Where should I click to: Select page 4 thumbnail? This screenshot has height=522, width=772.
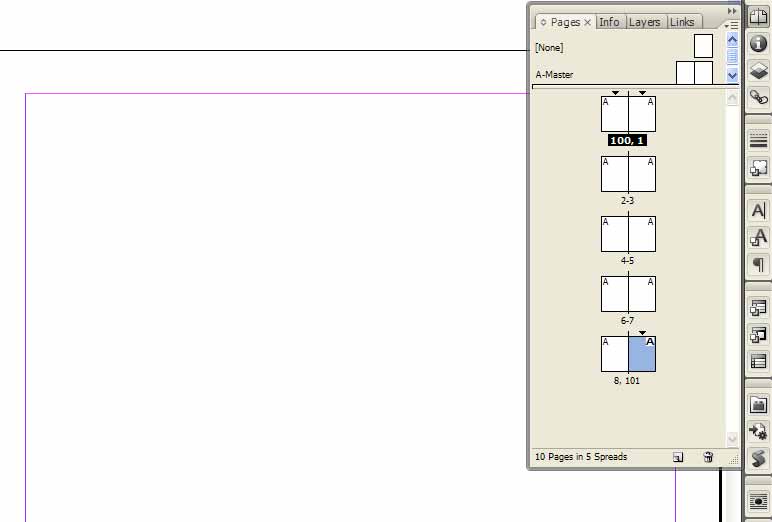(614, 234)
